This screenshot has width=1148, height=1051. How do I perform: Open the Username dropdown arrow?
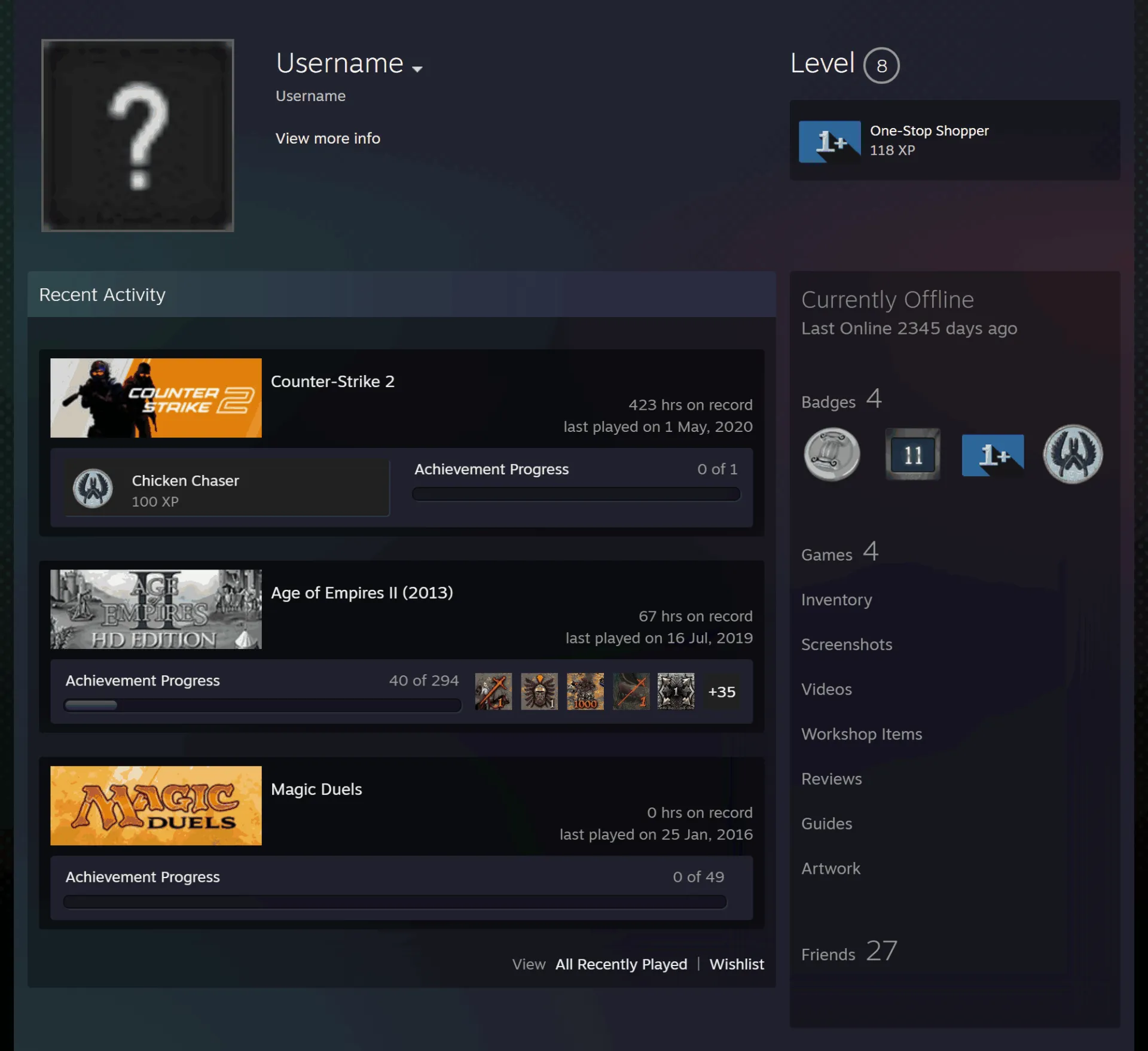[x=417, y=69]
